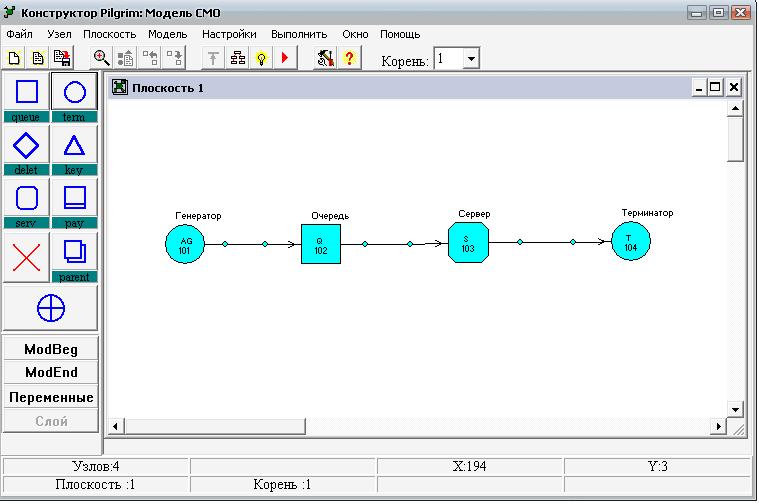Select the Сервер node S 103
759x504 pixels.
[x=468, y=243]
